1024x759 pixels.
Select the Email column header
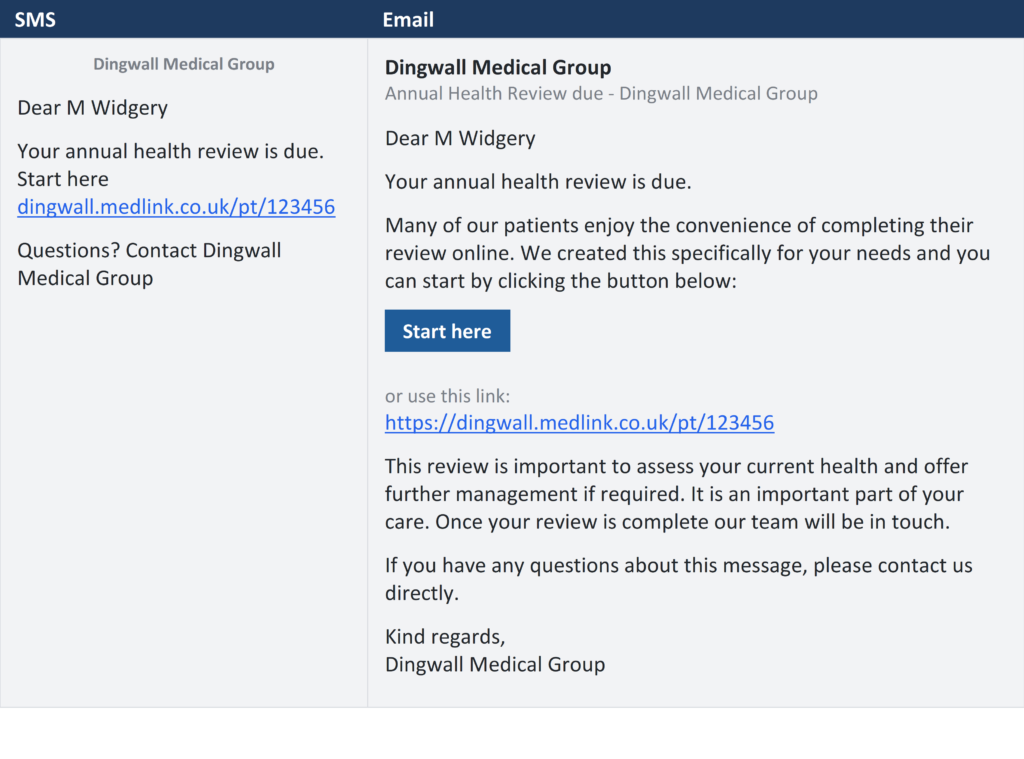[408, 20]
